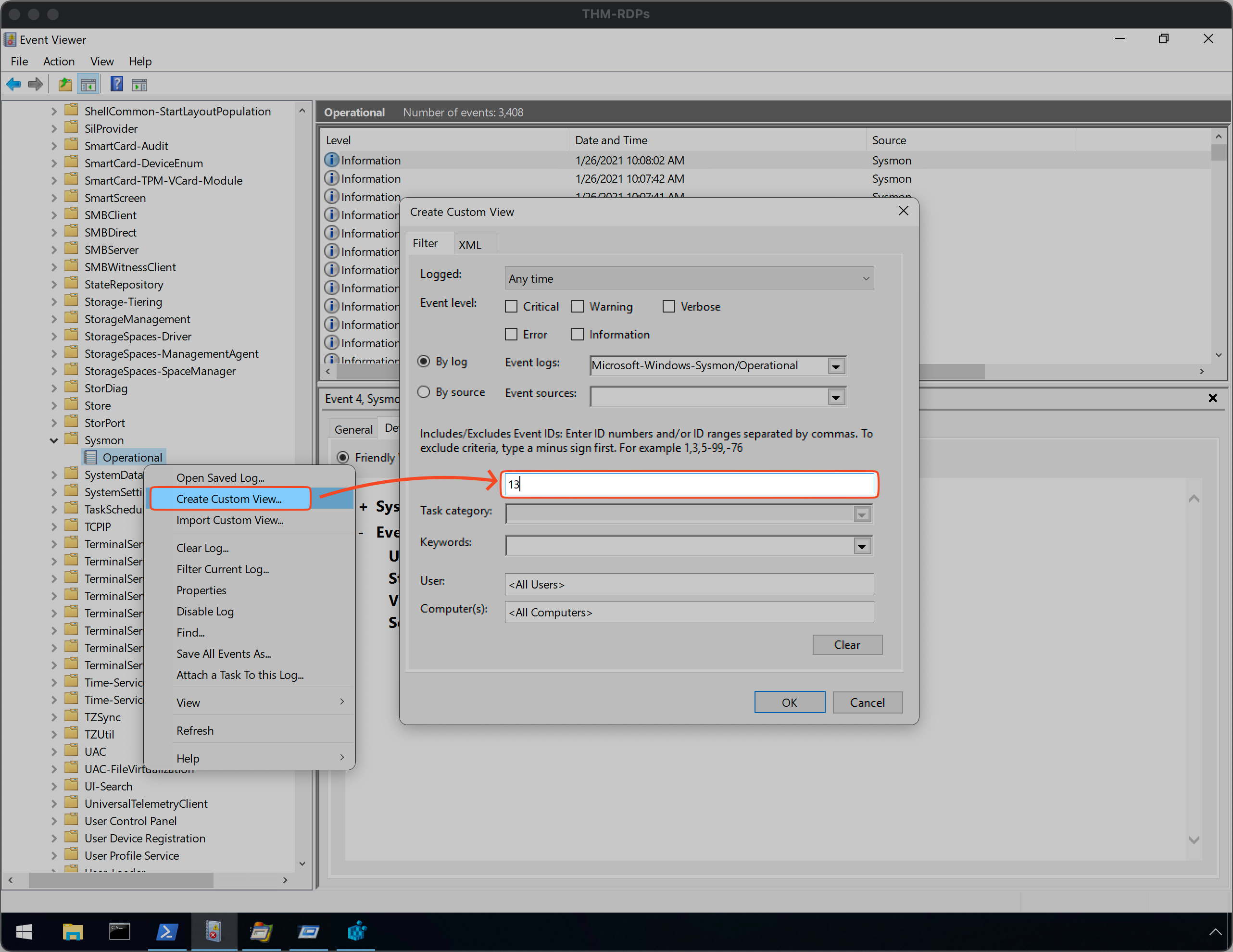This screenshot has width=1233, height=952.
Task: Check the Verbose event level checkbox
Action: 668,306
